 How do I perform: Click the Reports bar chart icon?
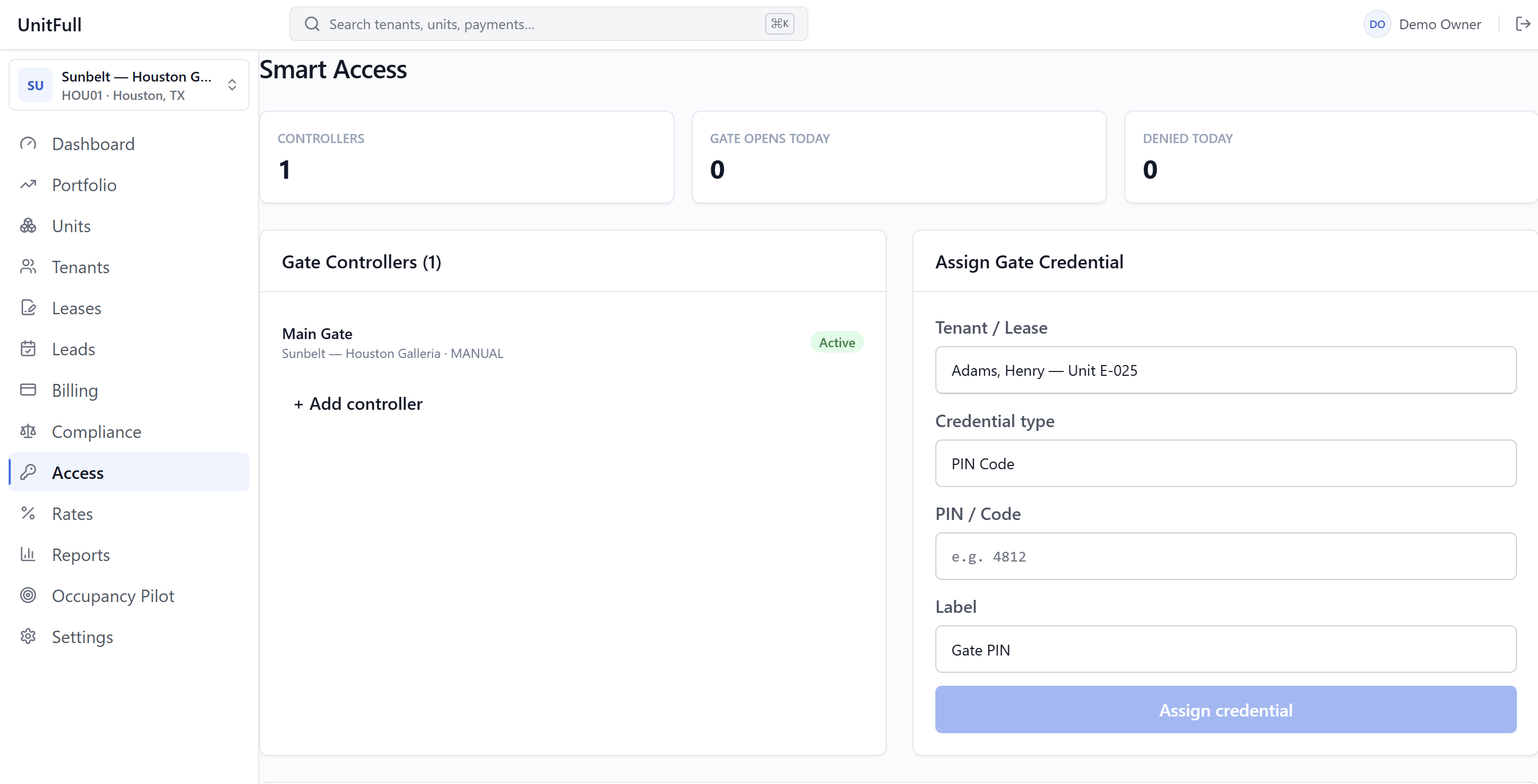click(x=28, y=555)
